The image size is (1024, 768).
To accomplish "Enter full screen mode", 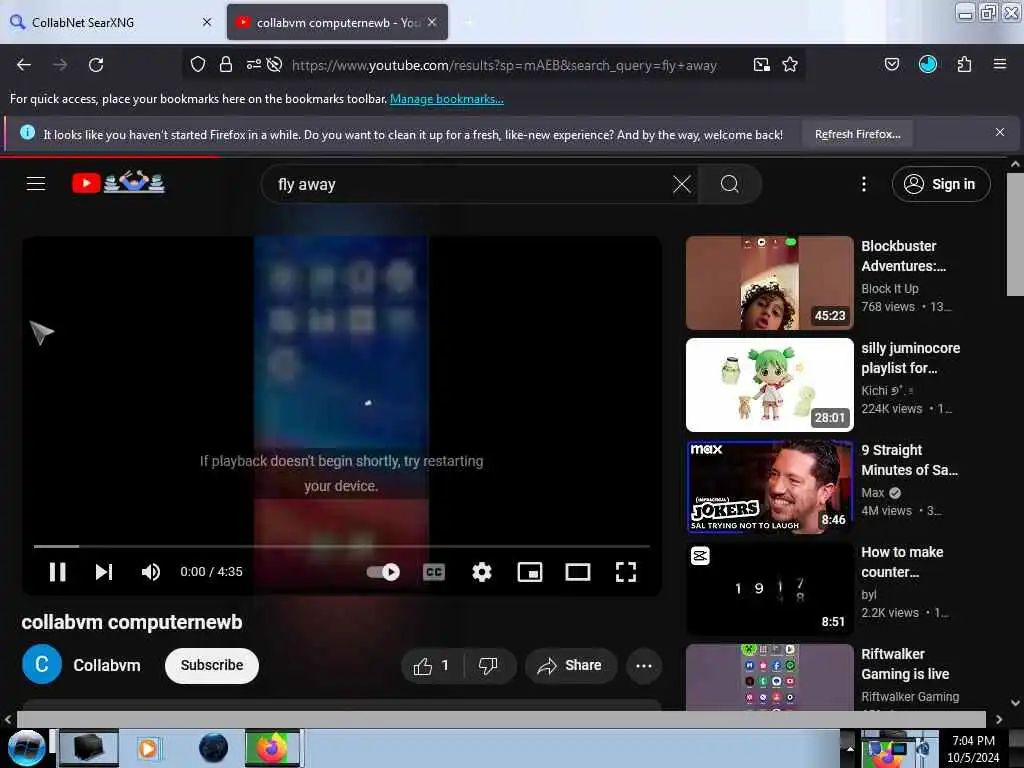I will (x=626, y=572).
